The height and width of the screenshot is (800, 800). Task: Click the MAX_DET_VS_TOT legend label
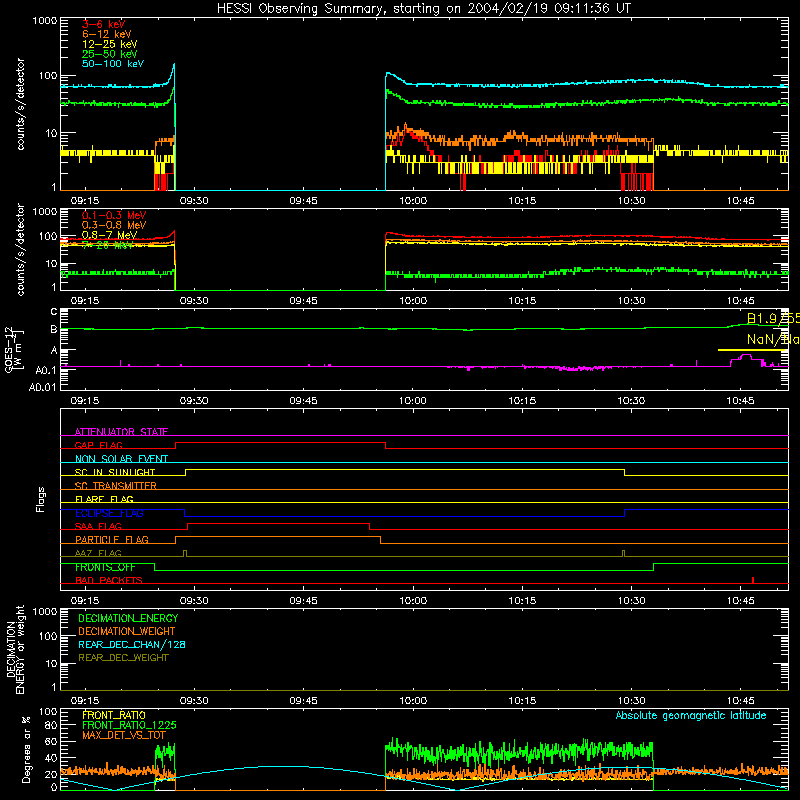click(124, 735)
